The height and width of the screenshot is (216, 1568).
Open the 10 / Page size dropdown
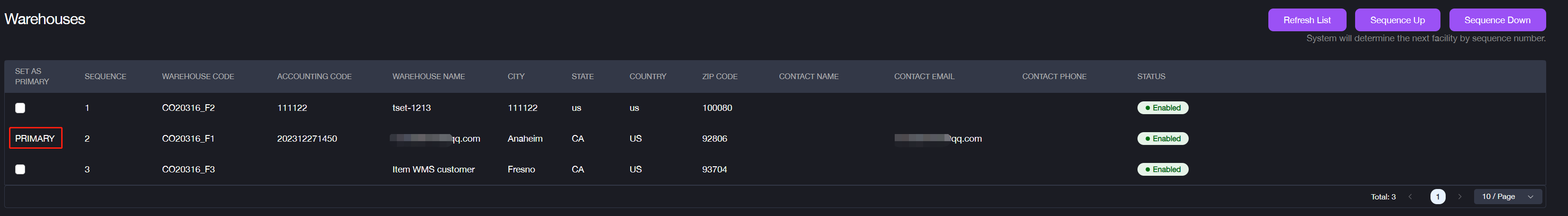[1507, 197]
